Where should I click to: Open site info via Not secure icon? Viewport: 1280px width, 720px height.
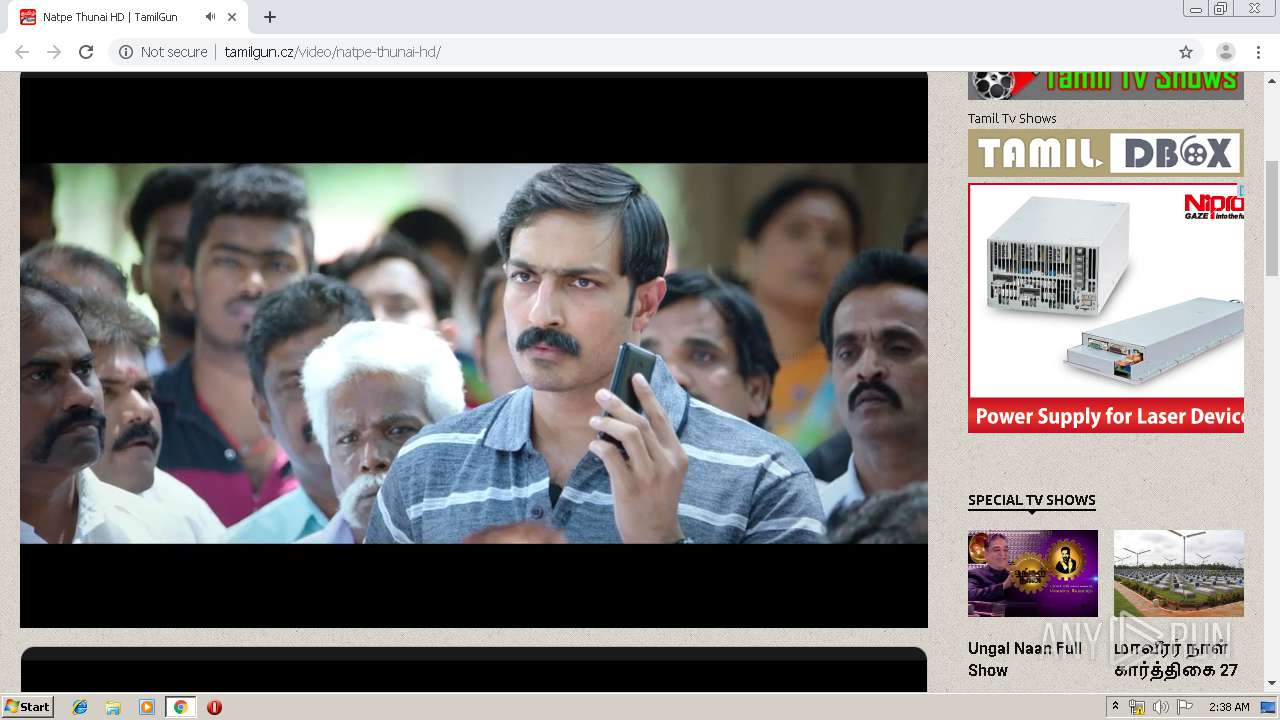tap(126, 52)
